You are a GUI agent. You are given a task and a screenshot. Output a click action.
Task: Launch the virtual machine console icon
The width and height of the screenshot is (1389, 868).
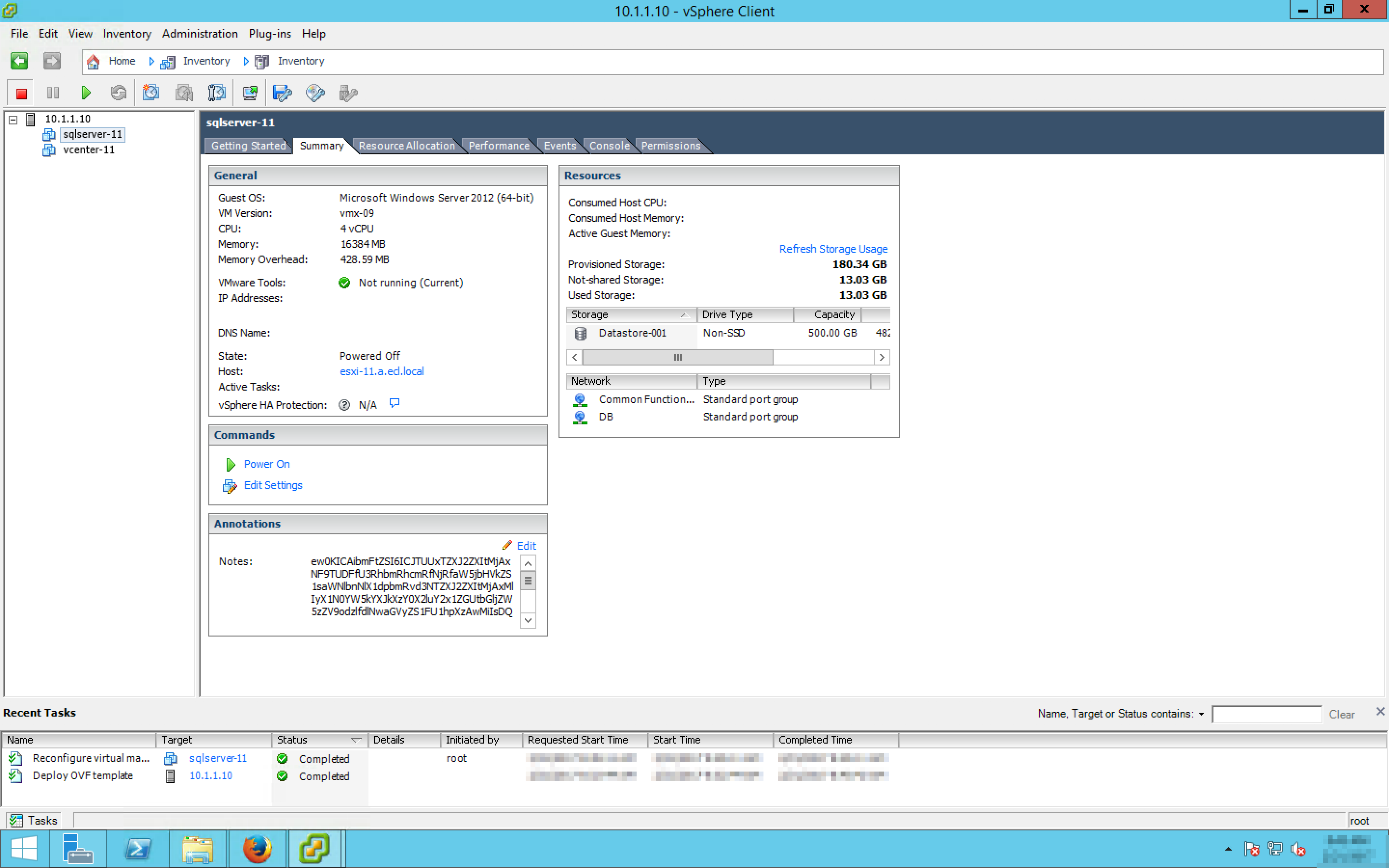pos(250,93)
